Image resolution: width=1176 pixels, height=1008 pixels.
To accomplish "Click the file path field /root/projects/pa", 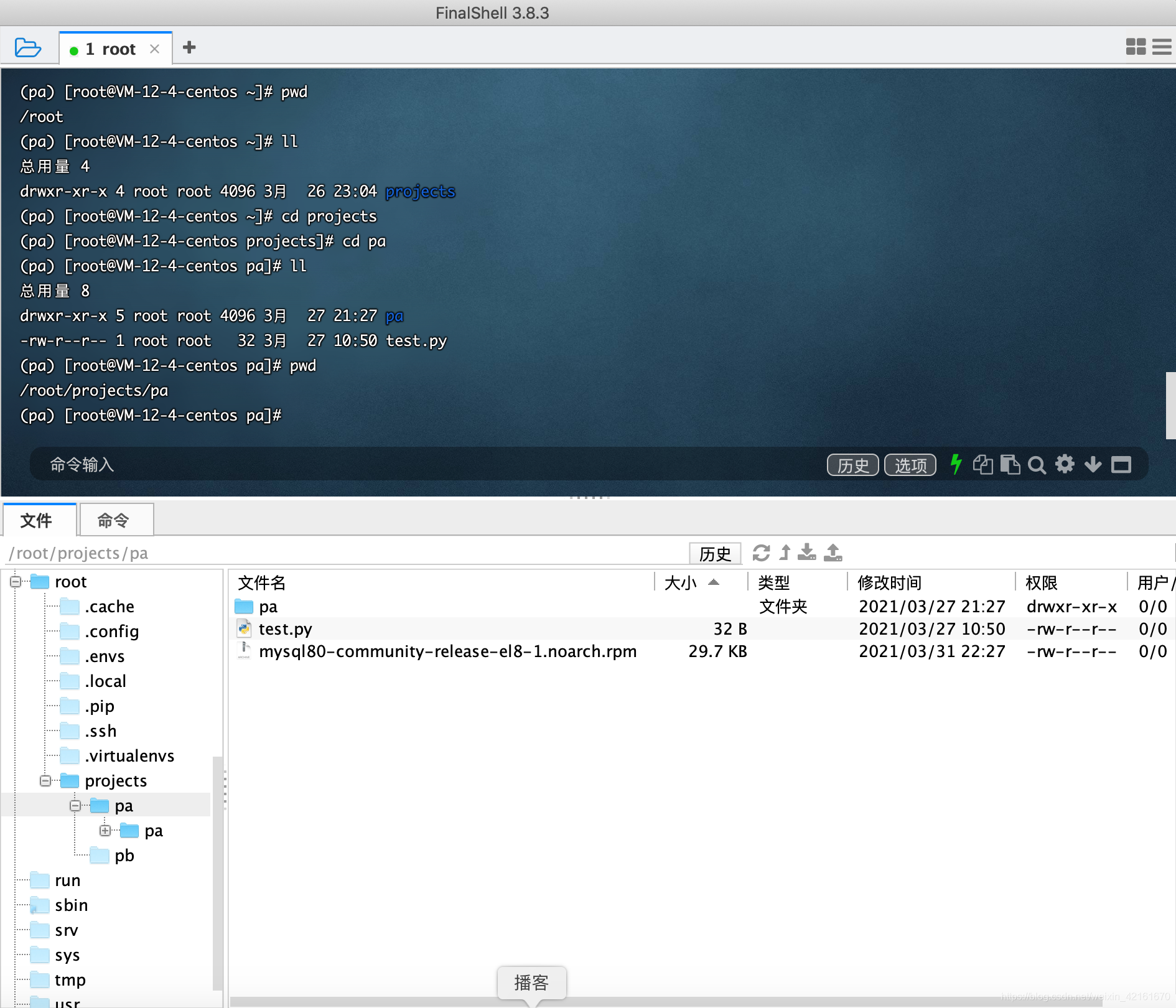I will 345,553.
